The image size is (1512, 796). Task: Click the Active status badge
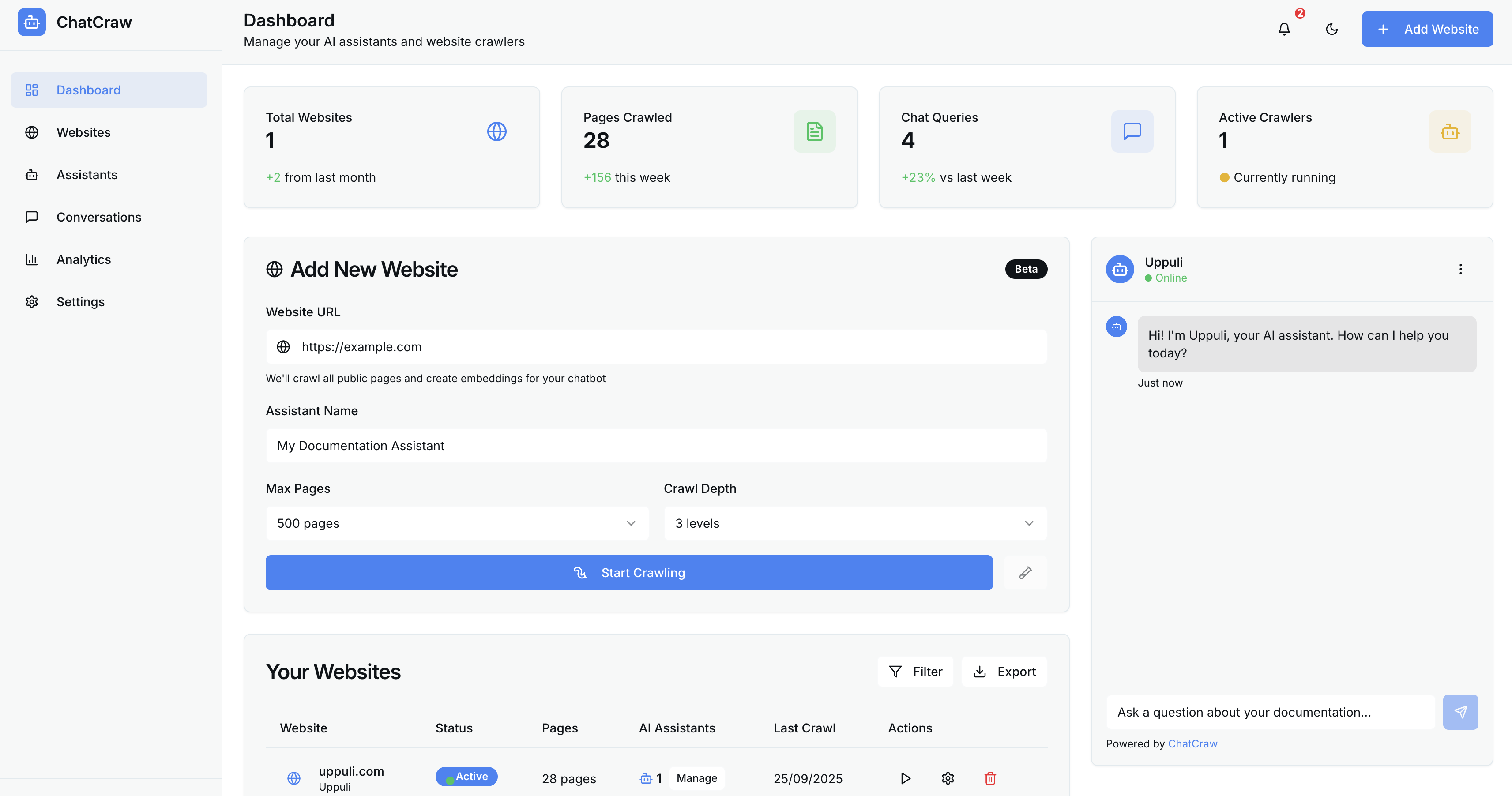466,777
